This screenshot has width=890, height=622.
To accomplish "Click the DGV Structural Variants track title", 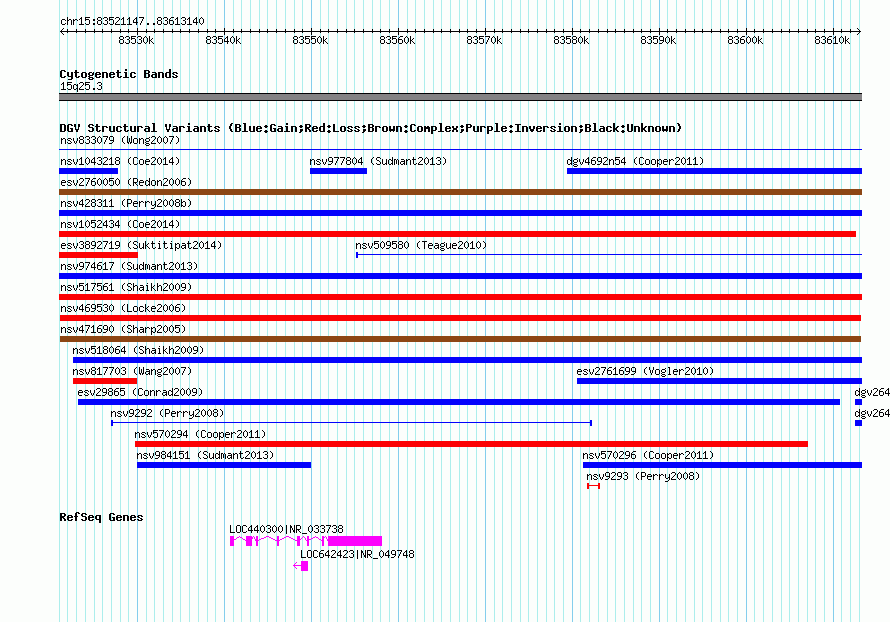I will 370,128.
